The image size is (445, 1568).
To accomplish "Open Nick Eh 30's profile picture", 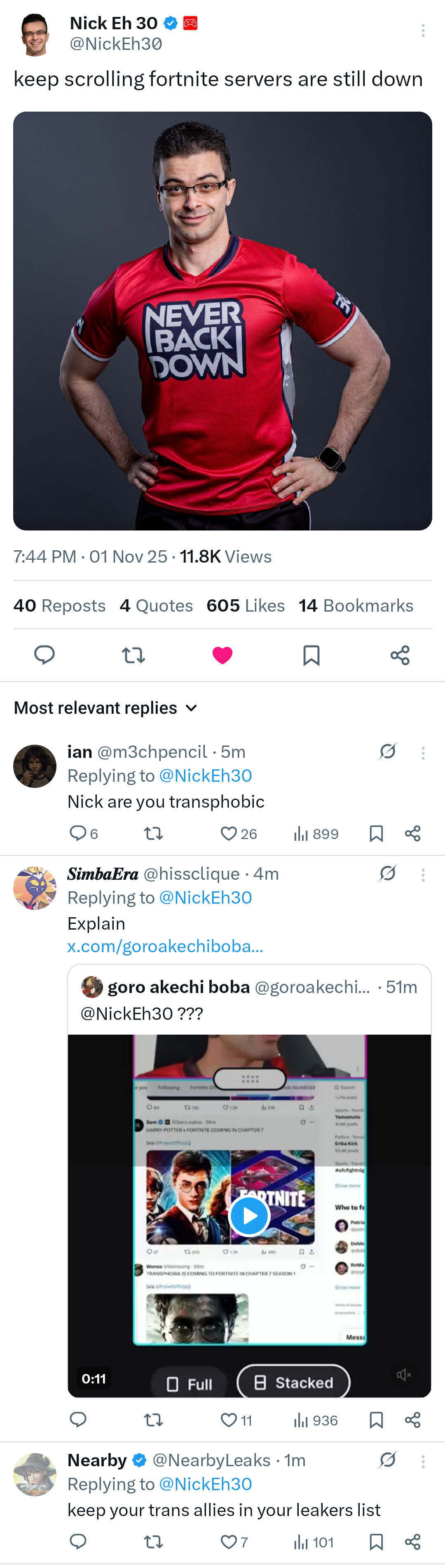I will 35,34.
